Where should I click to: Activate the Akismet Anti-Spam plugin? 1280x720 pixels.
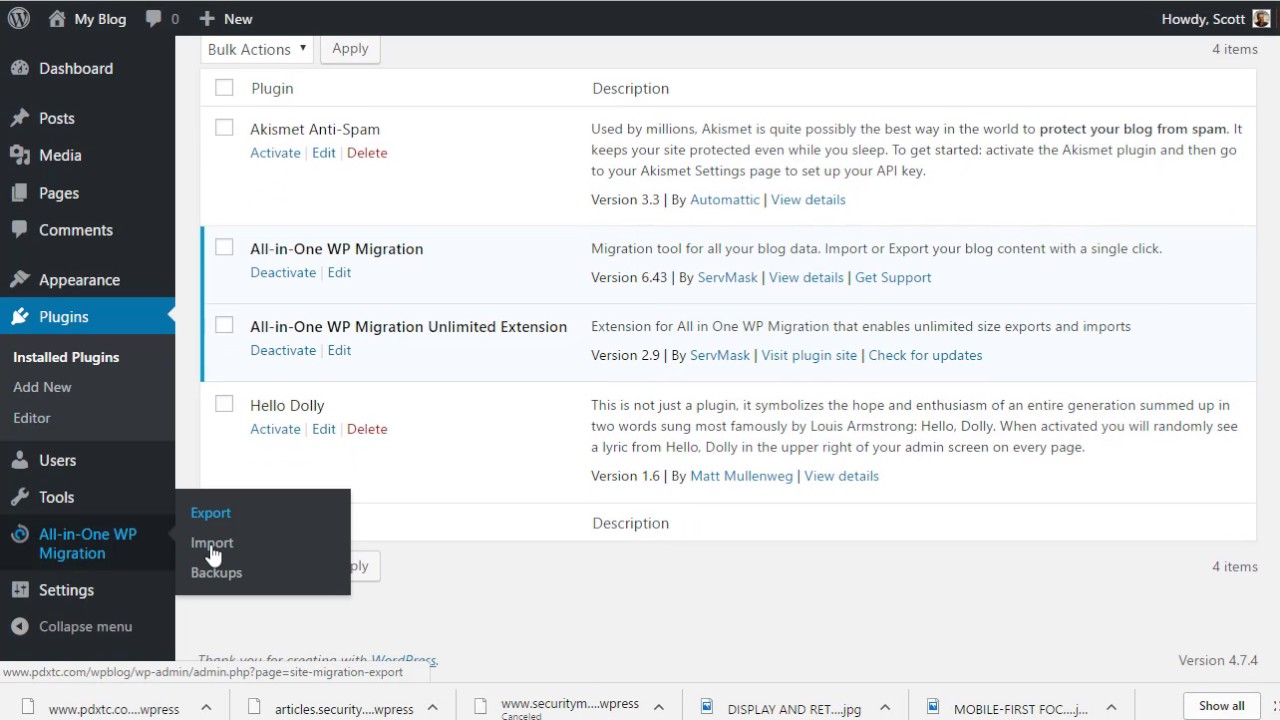(275, 153)
